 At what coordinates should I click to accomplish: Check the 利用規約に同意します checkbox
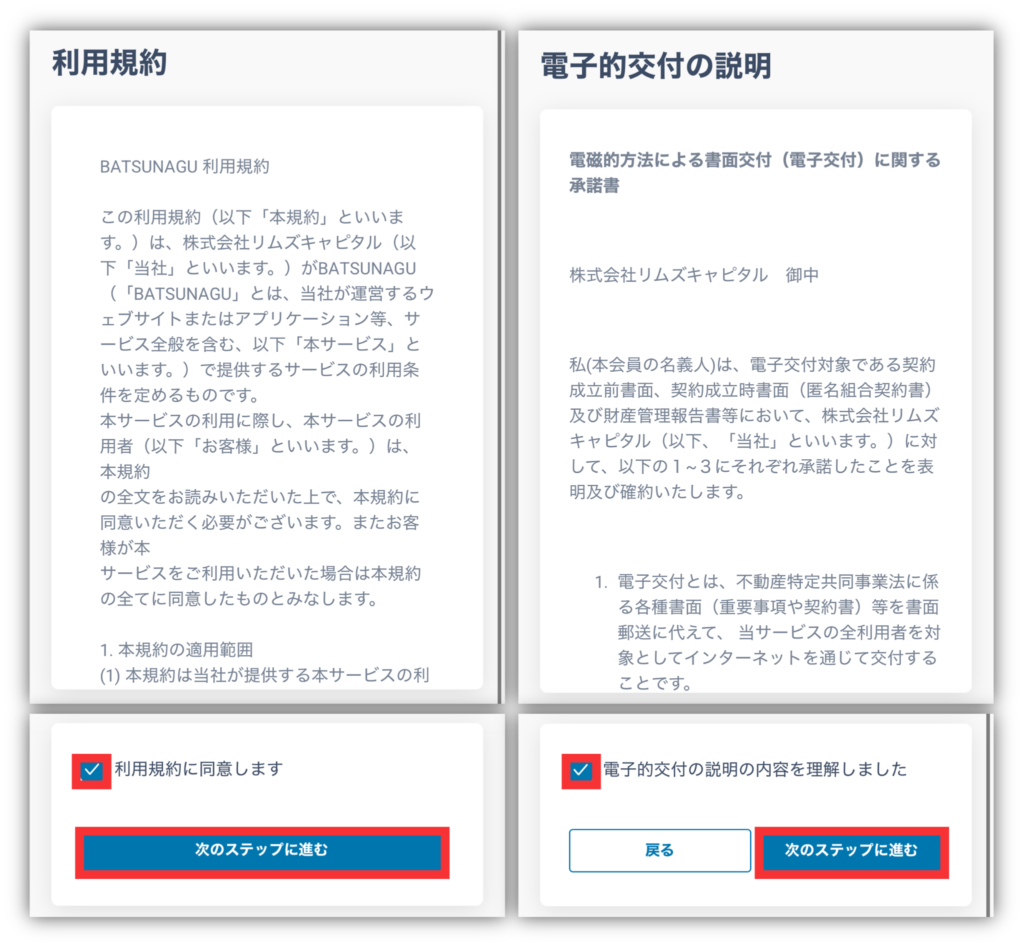tap(92, 770)
